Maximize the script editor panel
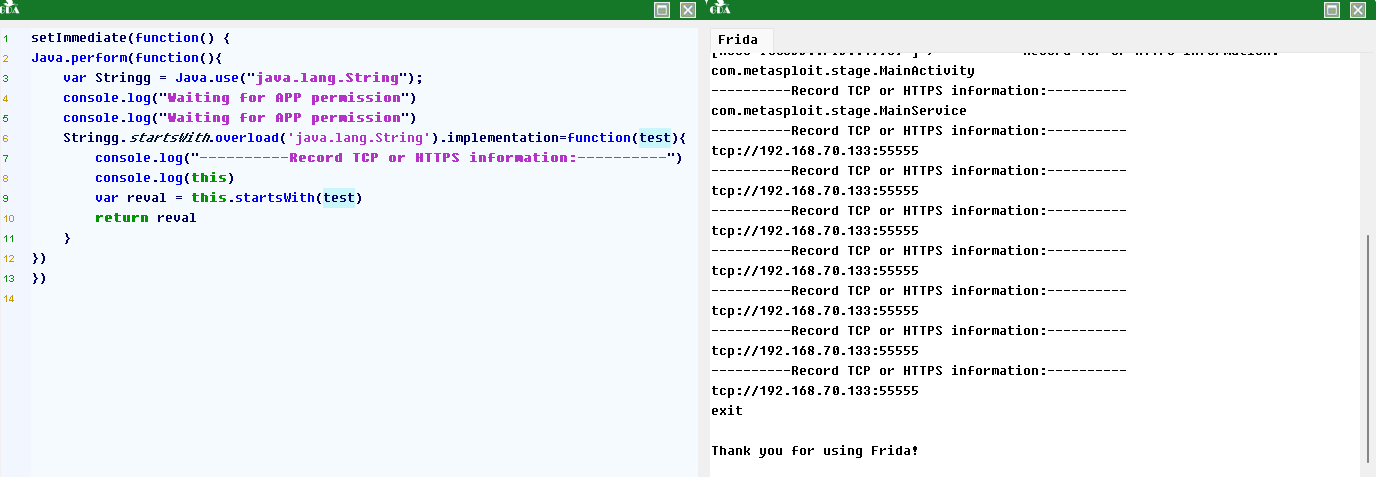The height and width of the screenshot is (477, 1376). pyautogui.click(x=662, y=9)
